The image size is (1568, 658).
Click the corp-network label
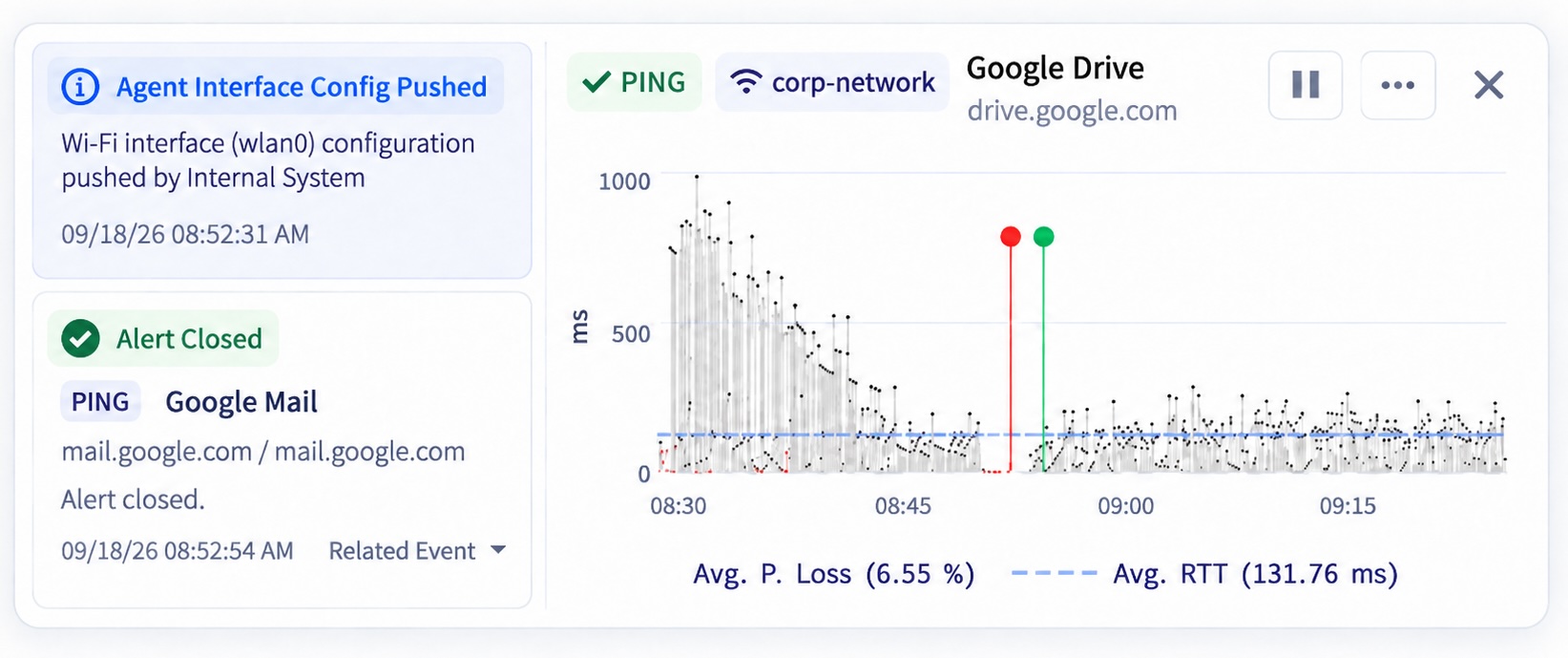pos(853,83)
